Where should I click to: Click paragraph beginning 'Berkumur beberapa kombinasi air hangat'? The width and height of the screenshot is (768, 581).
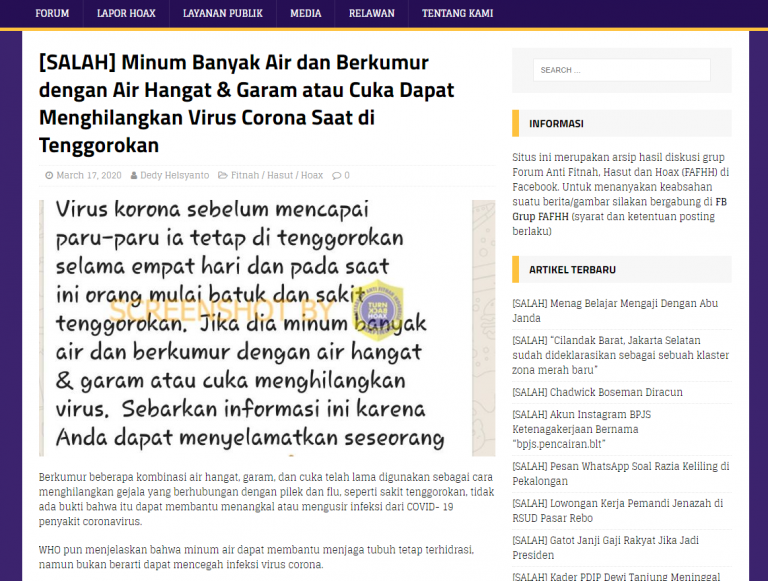266,499
